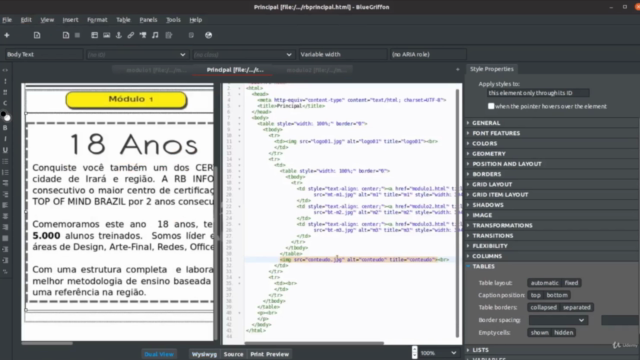
Task: Open the File menu
Action: coord(7,20)
